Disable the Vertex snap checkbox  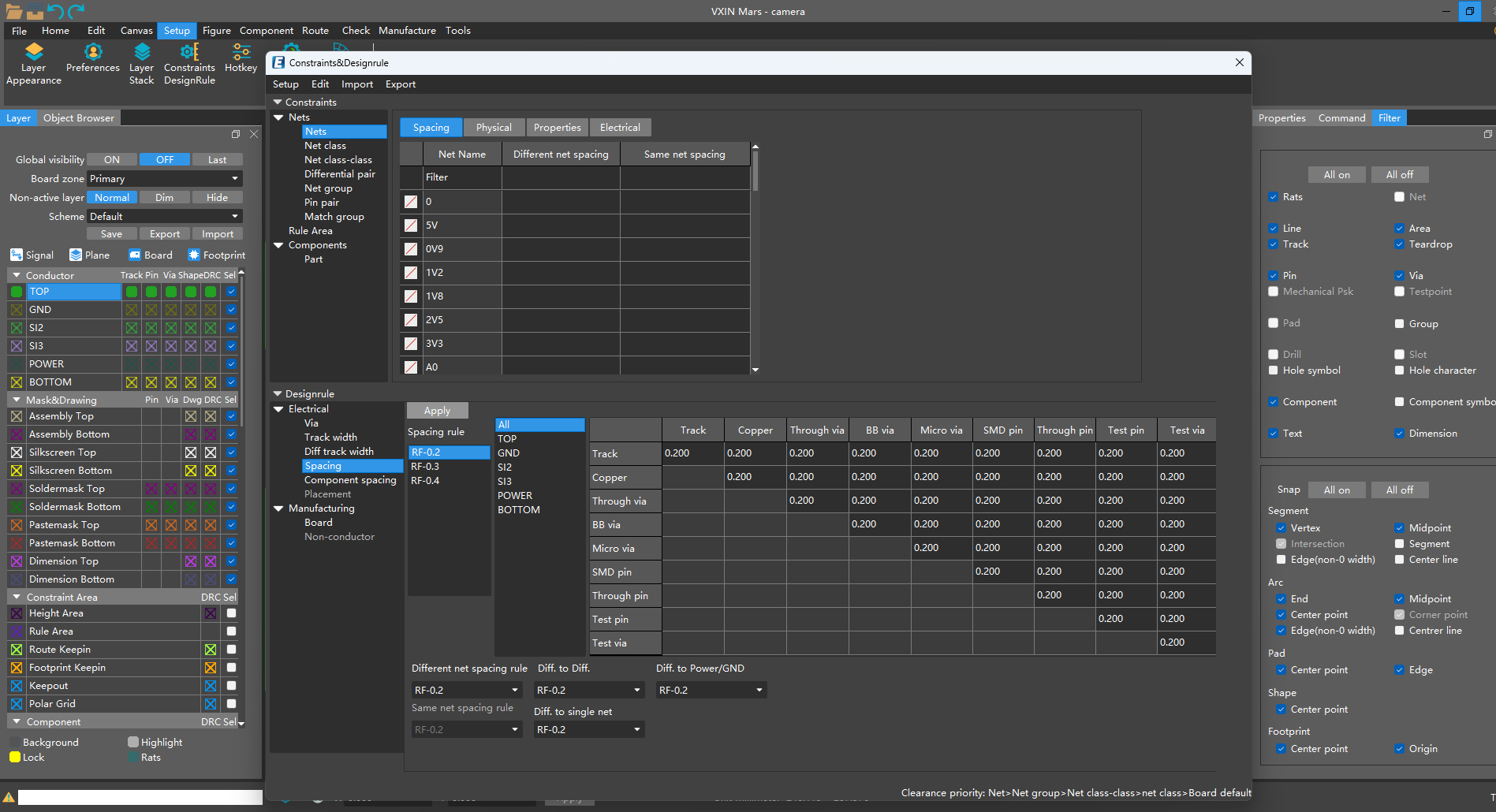click(1281, 528)
